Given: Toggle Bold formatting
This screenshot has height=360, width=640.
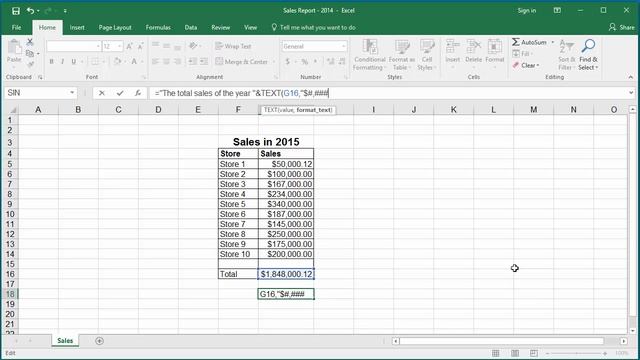Looking at the screenshot, I should pos(51,62).
